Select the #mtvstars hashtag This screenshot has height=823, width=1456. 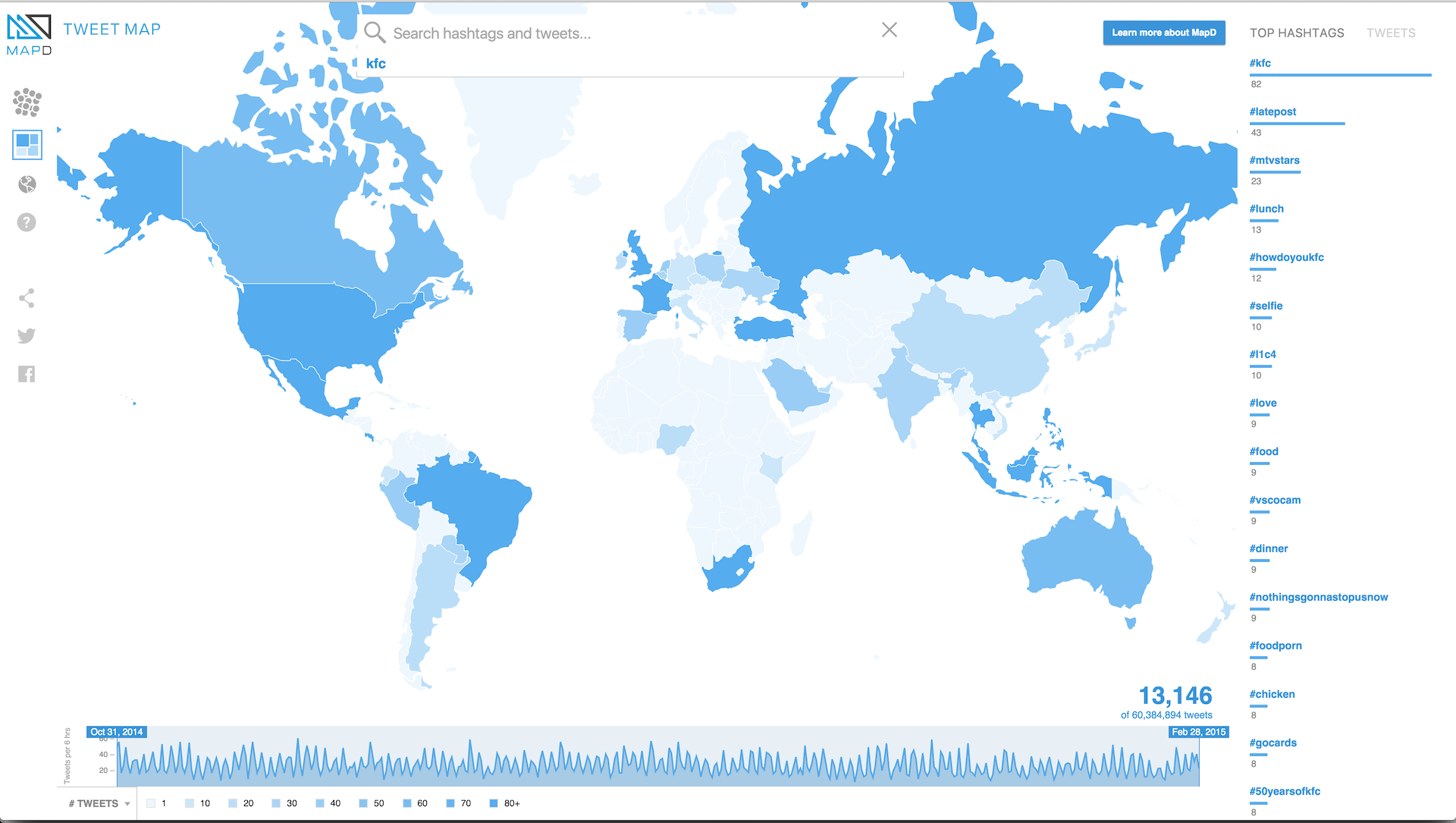[1275, 160]
